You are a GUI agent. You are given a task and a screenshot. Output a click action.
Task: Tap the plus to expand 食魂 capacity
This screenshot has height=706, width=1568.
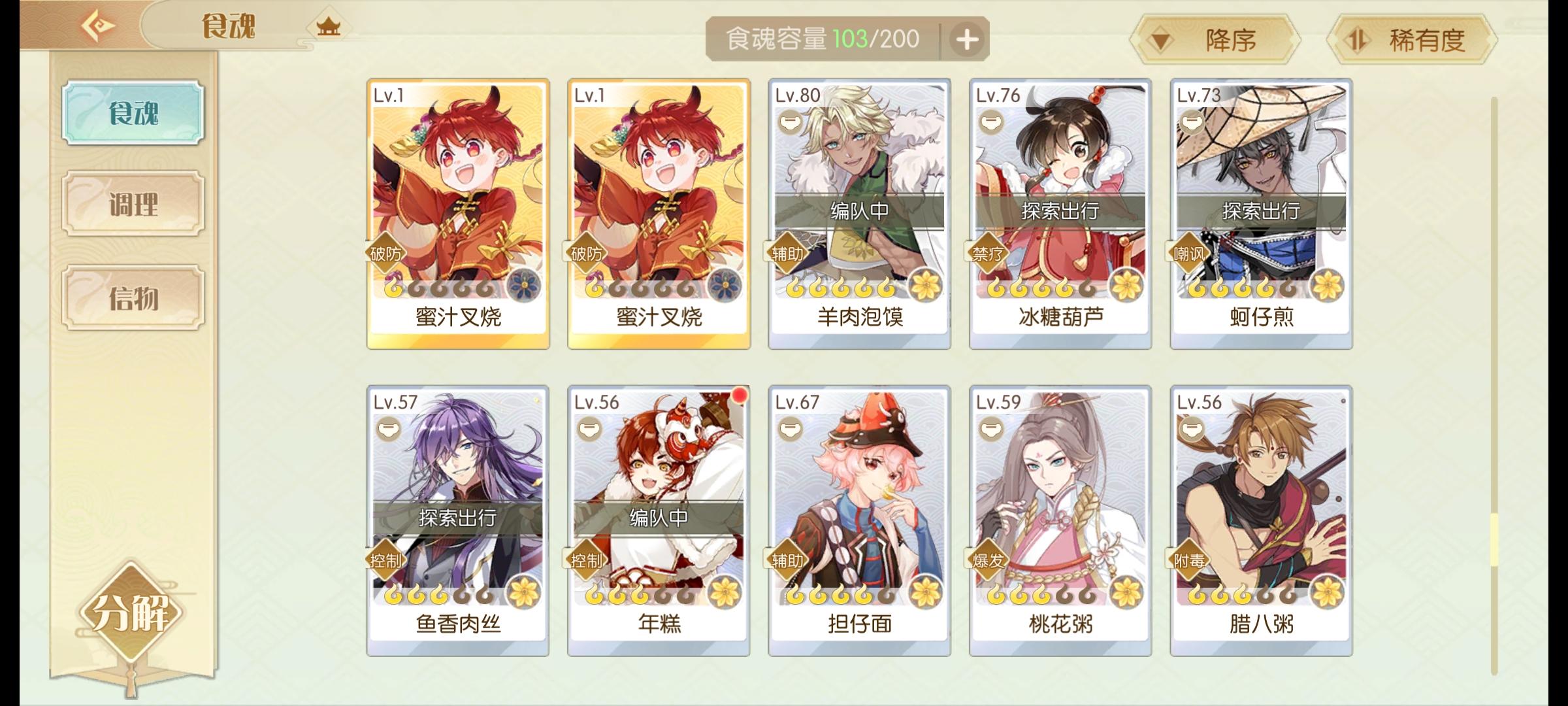pos(966,40)
